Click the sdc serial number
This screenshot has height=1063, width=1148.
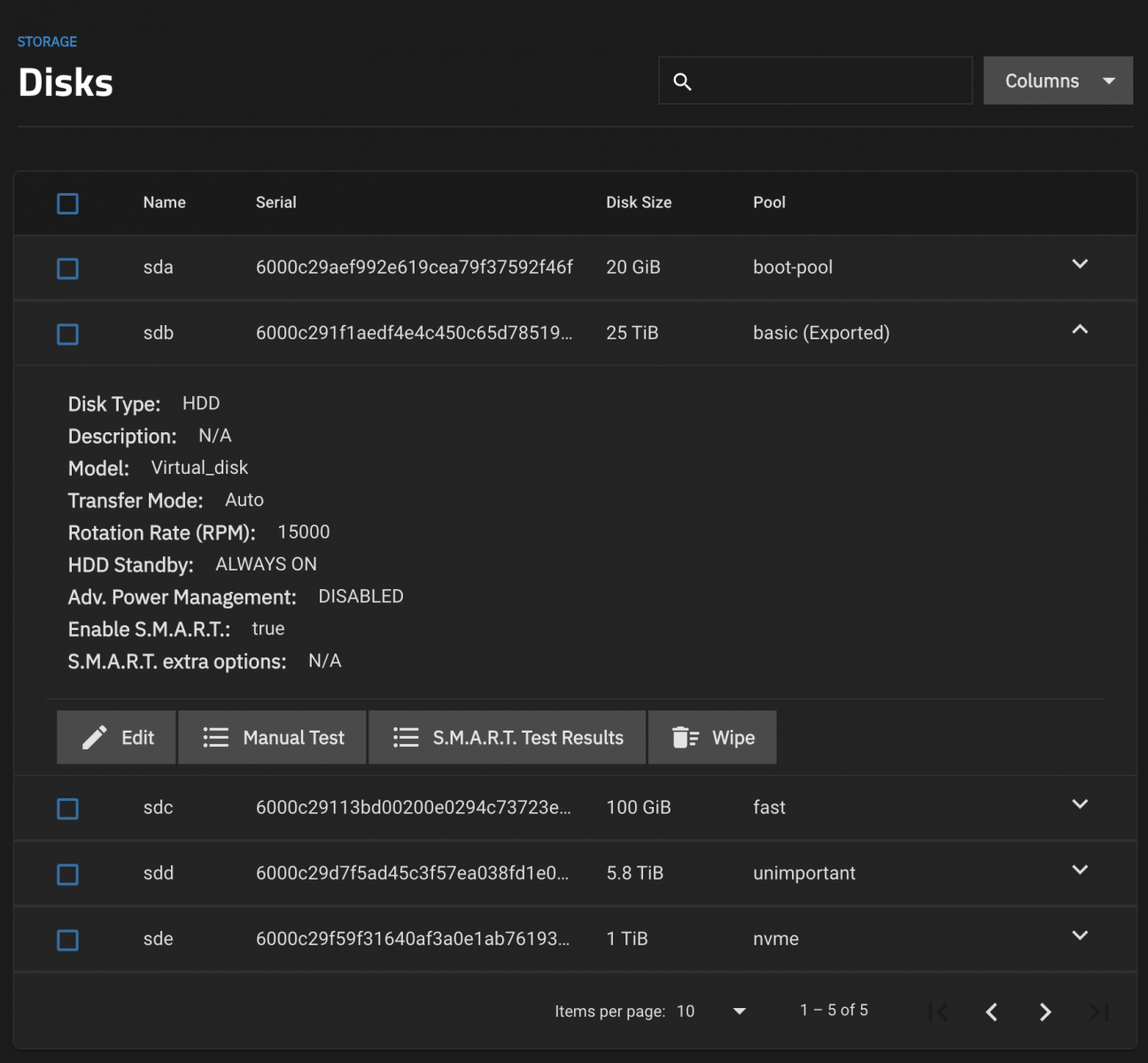tap(414, 808)
